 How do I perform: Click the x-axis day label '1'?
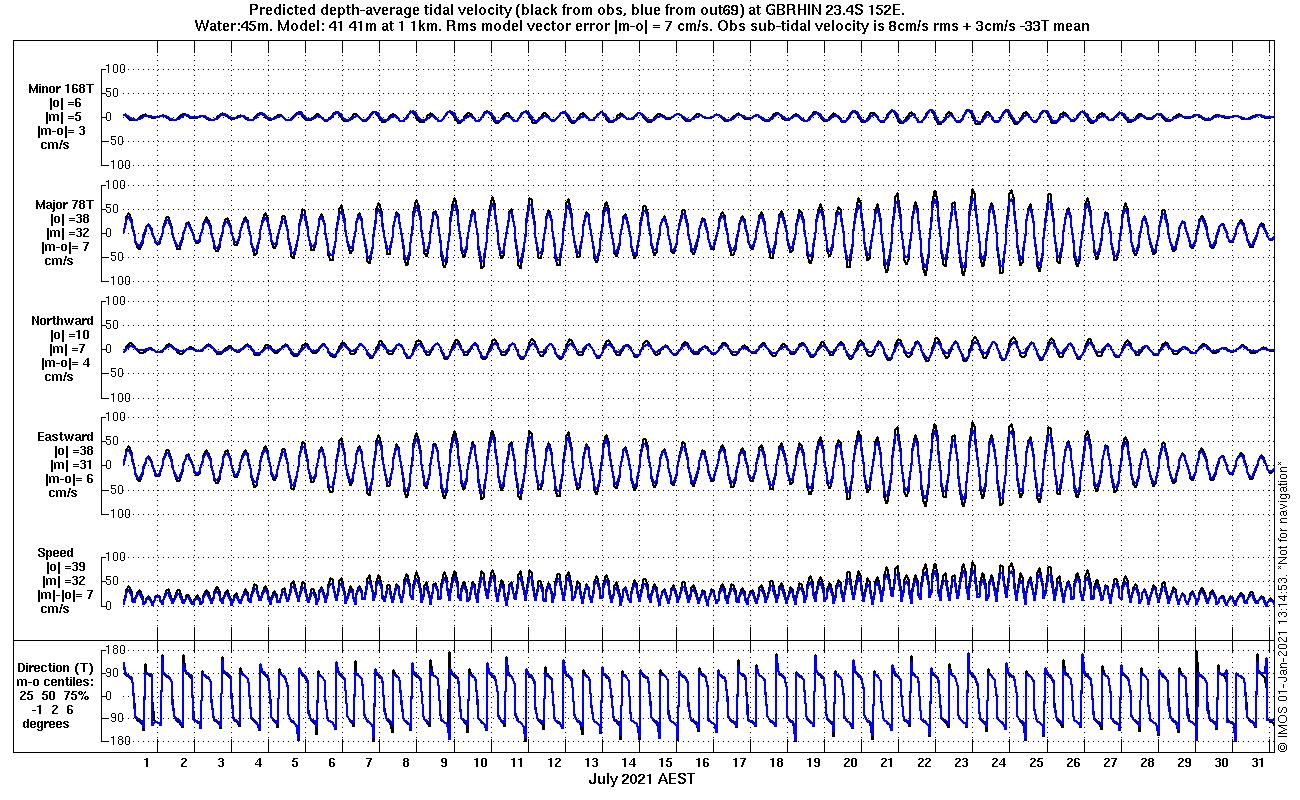[147, 762]
